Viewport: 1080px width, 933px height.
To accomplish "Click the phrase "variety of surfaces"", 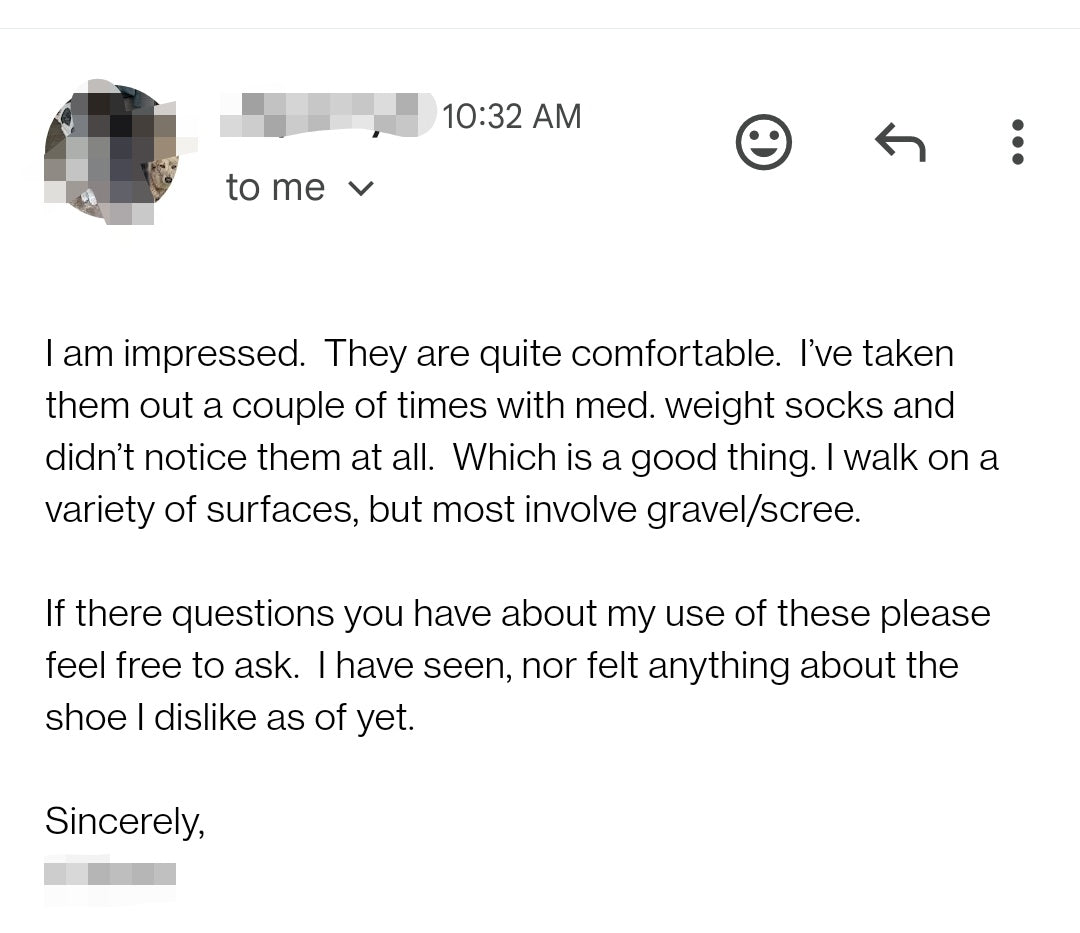I will 201,509.
